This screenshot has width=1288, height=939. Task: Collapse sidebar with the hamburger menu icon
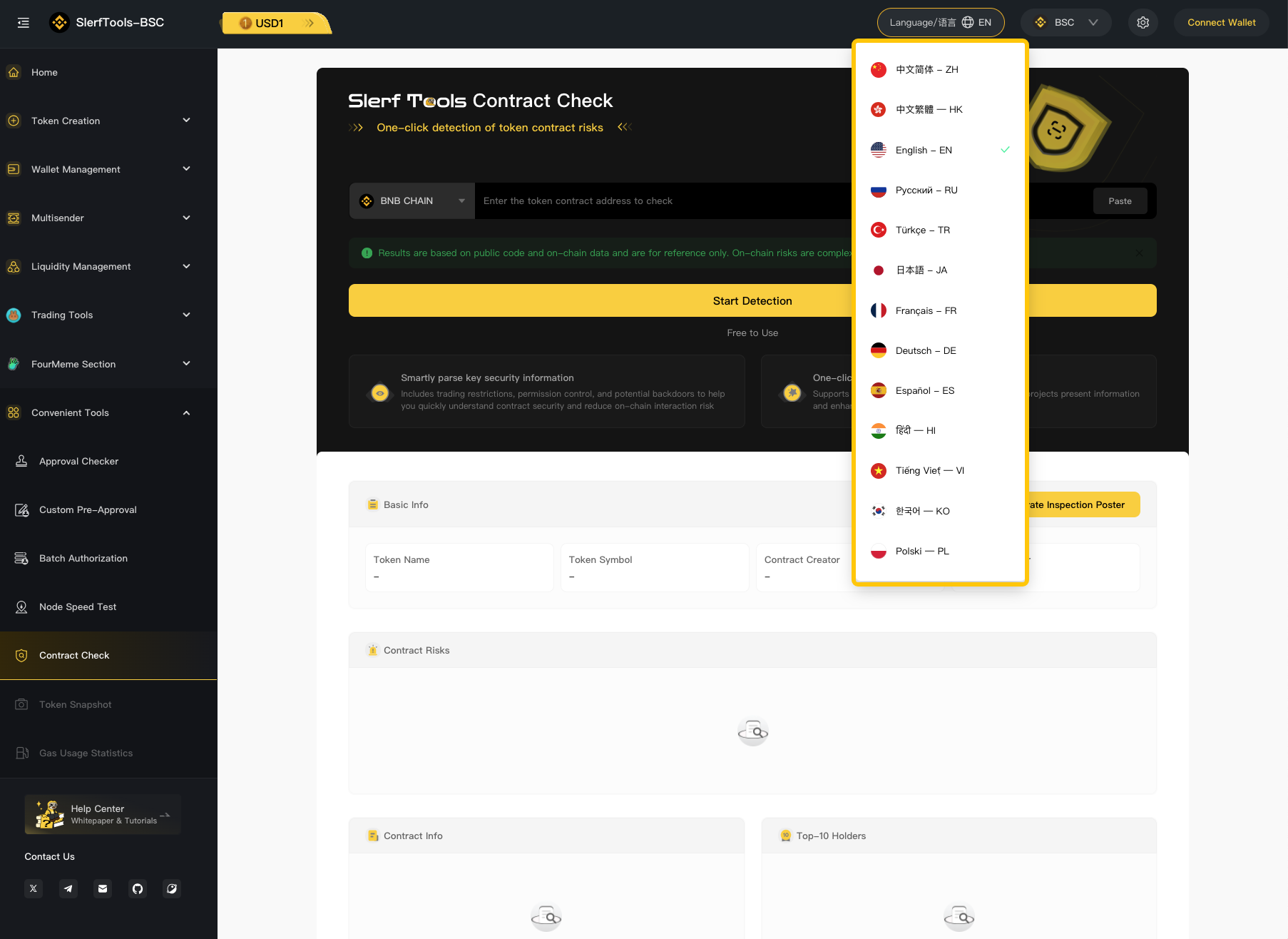pyautogui.click(x=24, y=23)
